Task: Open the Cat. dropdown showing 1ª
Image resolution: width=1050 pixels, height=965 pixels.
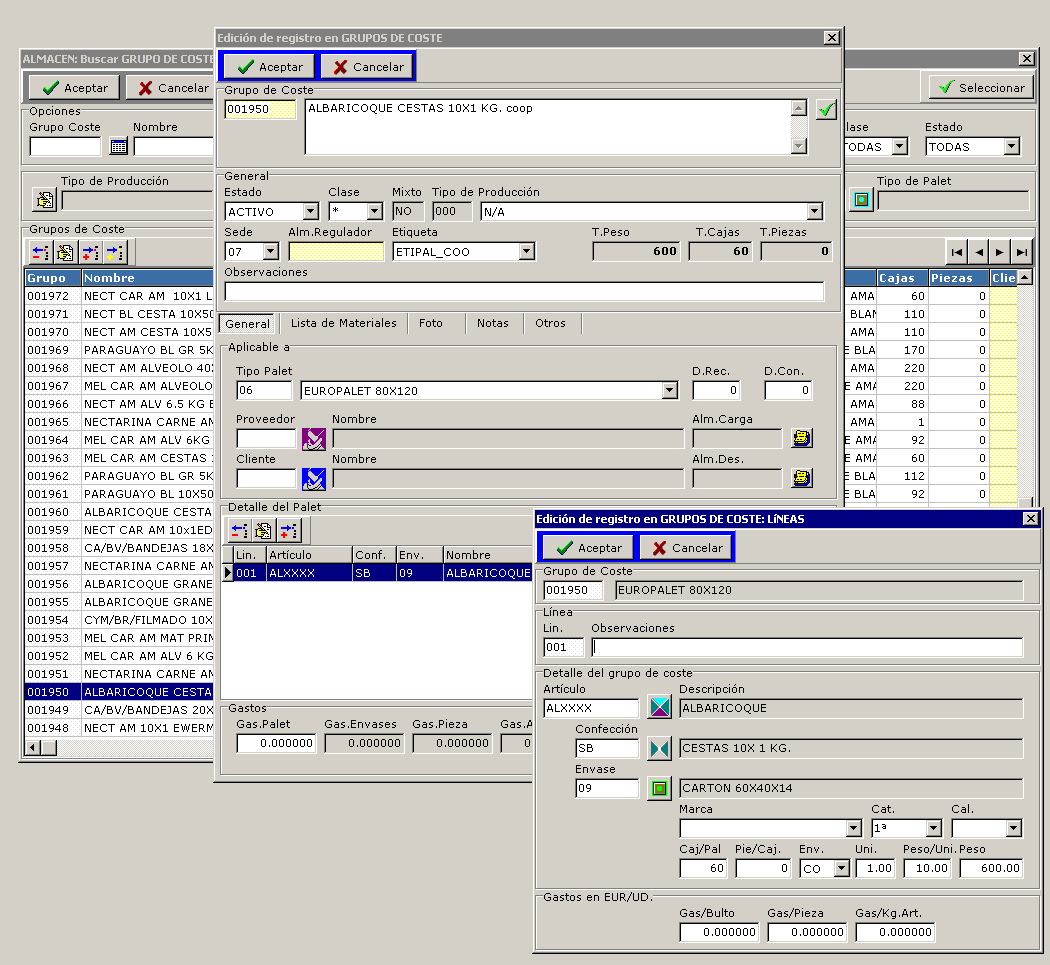Action: 933,829
